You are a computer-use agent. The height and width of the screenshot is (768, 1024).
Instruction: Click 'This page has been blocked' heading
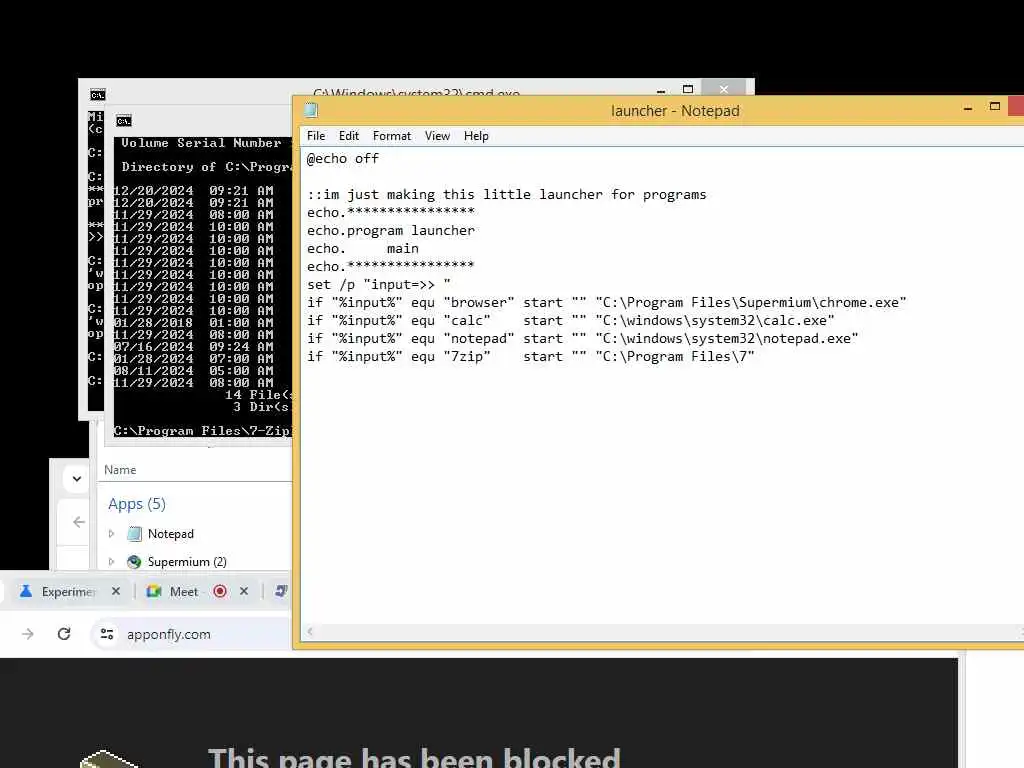tap(414, 758)
